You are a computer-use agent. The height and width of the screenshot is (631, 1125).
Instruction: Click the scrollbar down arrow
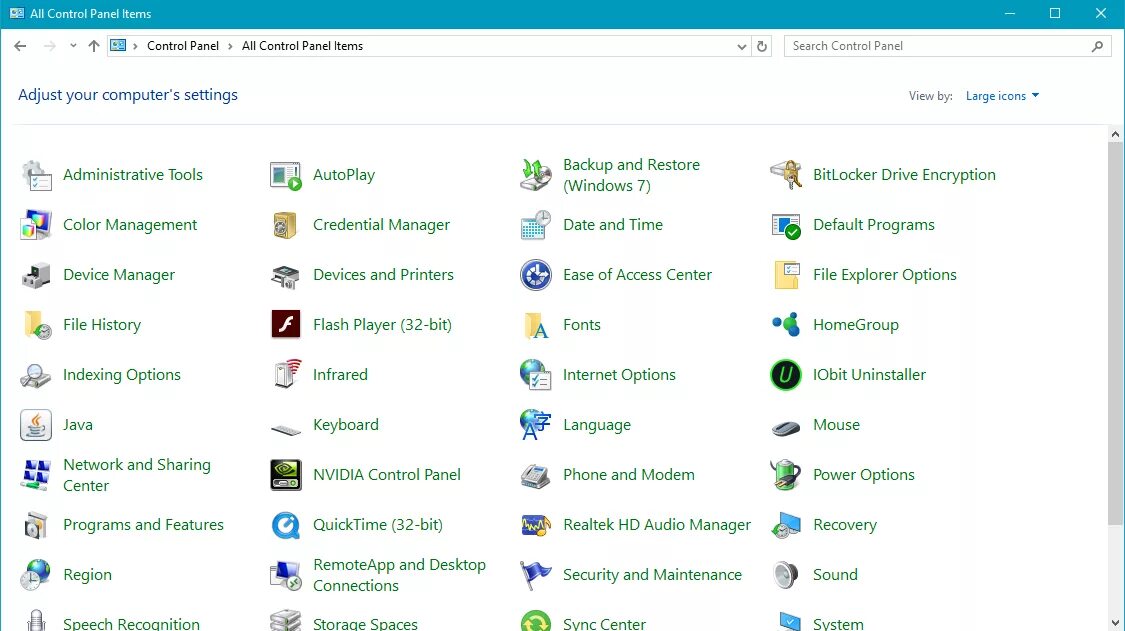click(1115, 623)
